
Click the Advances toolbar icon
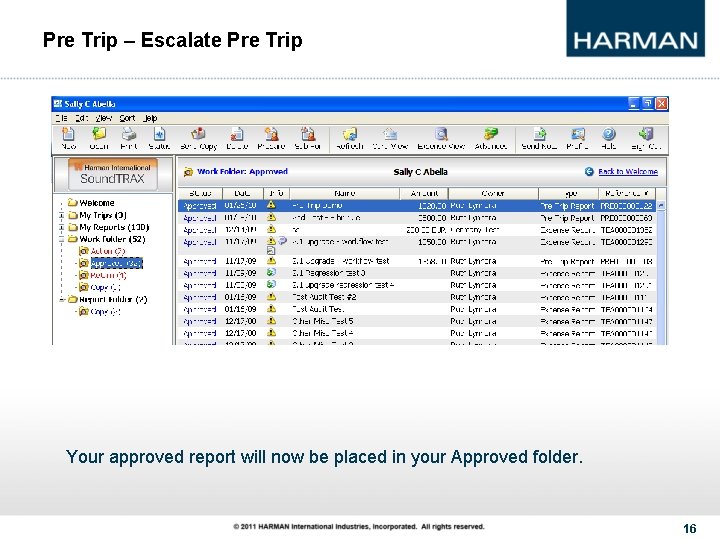[x=490, y=135]
